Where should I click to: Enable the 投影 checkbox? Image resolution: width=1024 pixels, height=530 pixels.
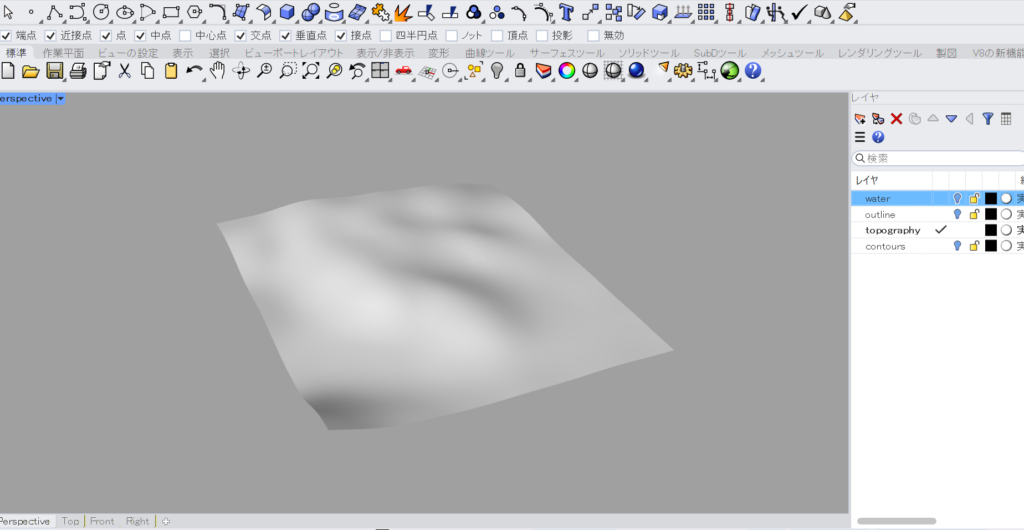tap(541, 35)
